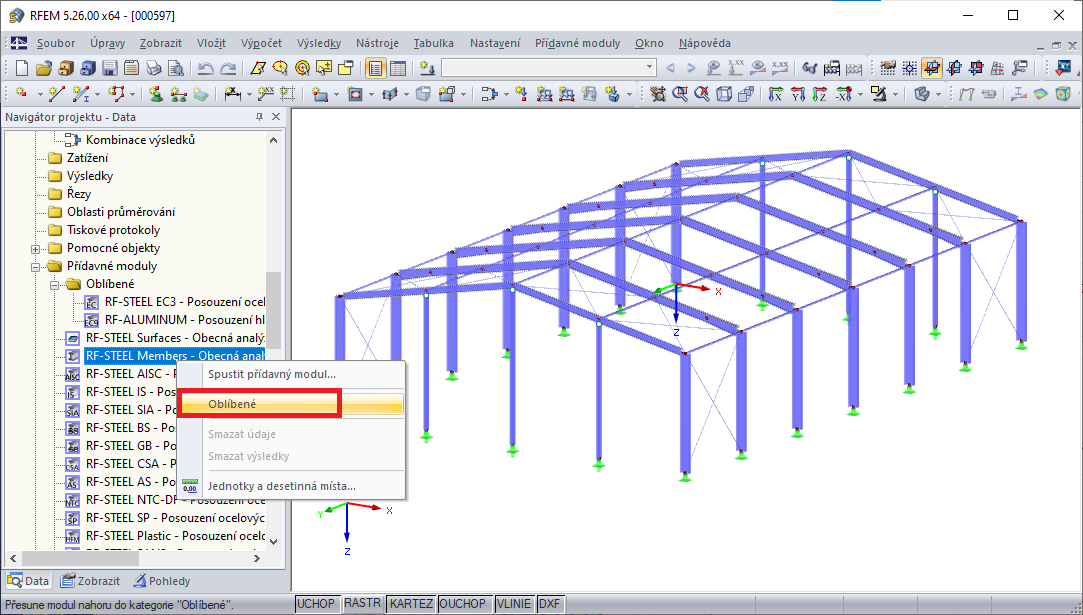Screen dimensions: 1083x615
Task: Undo the last action
Action: click(x=205, y=68)
